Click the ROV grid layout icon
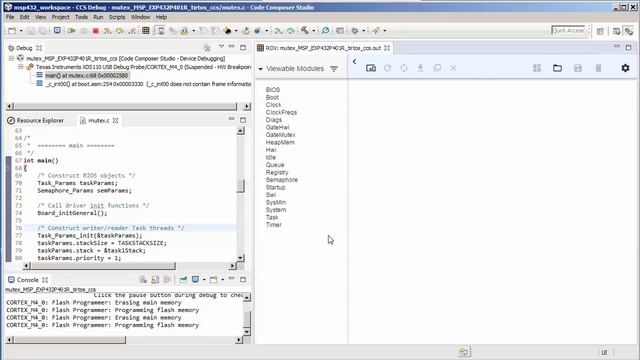Viewport: 640px width, 360px height. 537,68
